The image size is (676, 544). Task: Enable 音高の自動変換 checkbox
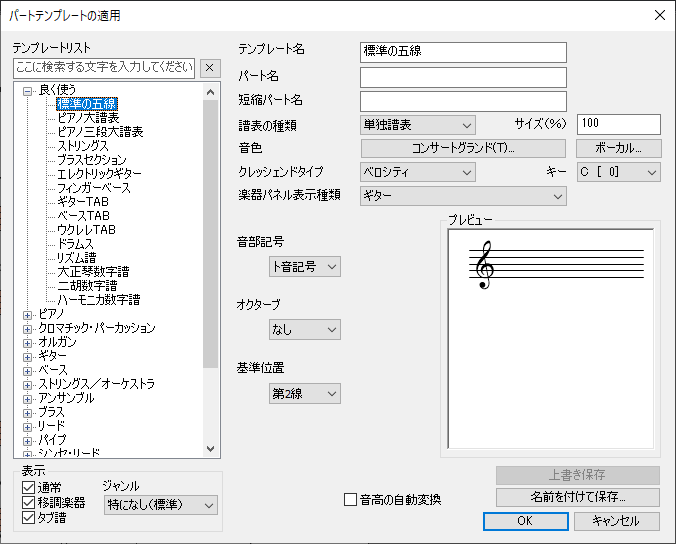[x=351, y=500]
